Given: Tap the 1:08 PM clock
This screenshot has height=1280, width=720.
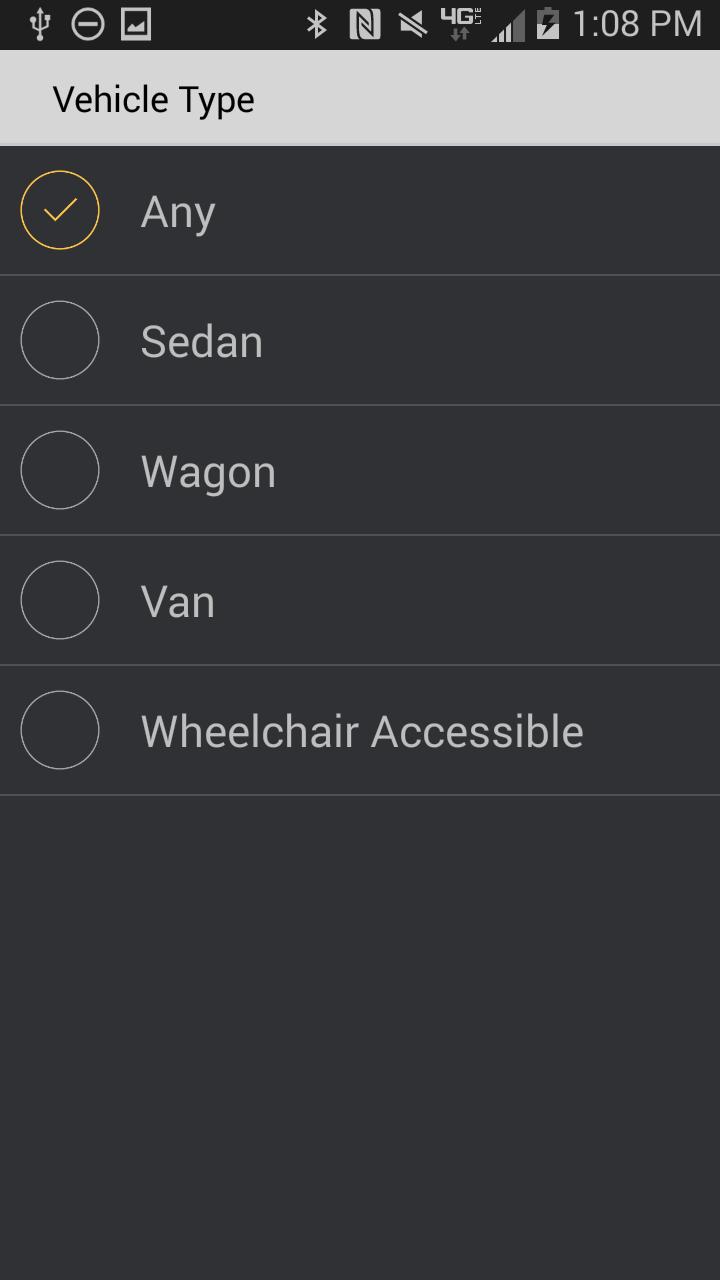Looking at the screenshot, I should (637, 24).
